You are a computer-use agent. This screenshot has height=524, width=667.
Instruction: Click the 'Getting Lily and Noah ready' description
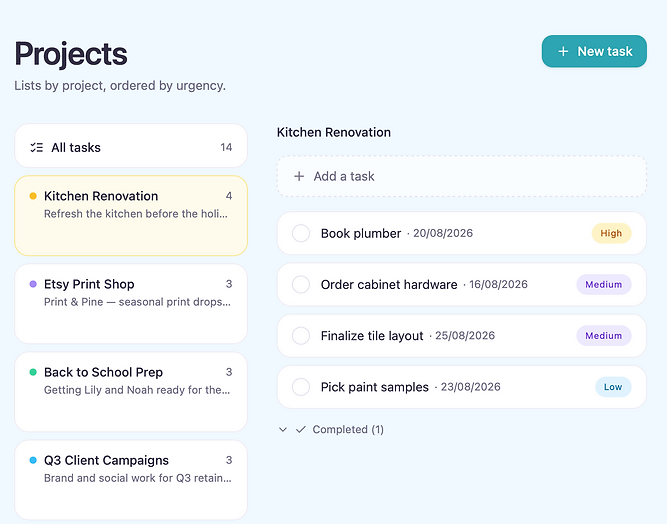click(137, 390)
